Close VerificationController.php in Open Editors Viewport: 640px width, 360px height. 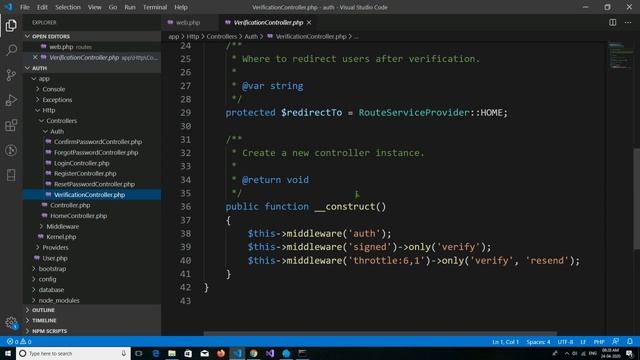[x=35, y=58]
